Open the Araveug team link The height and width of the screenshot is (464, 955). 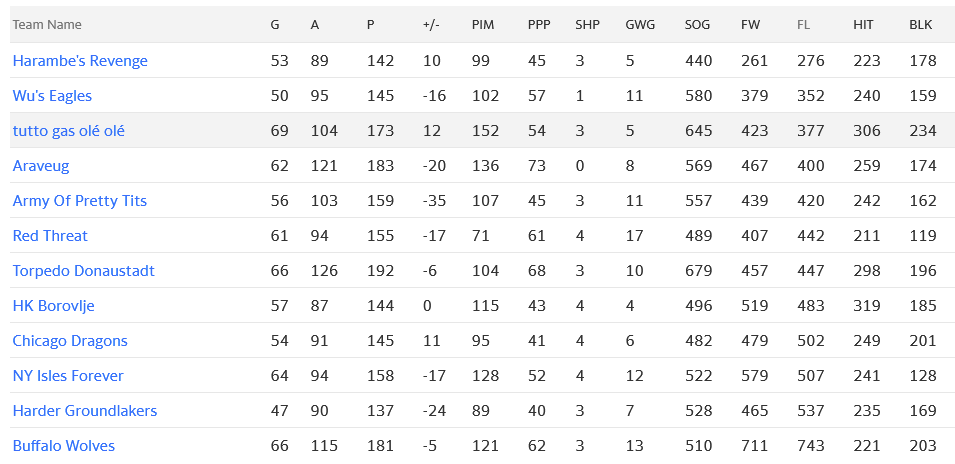tap(41, 166)
